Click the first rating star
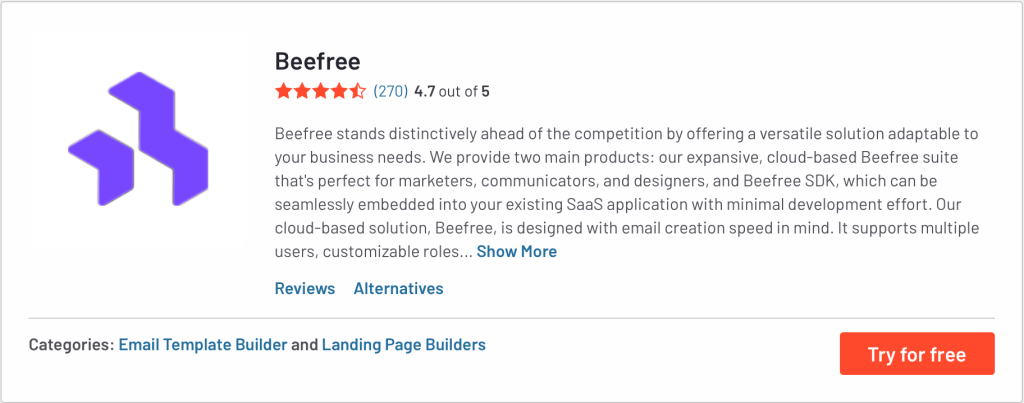This screenshot has width=1024, height=403. click(x=283, y=91)
